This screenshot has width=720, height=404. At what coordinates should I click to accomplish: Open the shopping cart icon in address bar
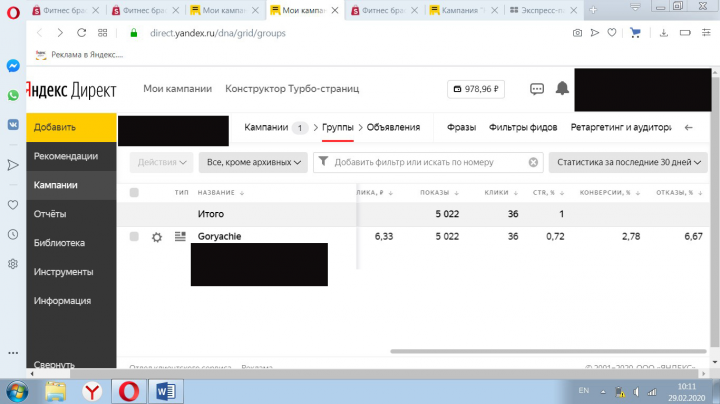coord(635,33)
